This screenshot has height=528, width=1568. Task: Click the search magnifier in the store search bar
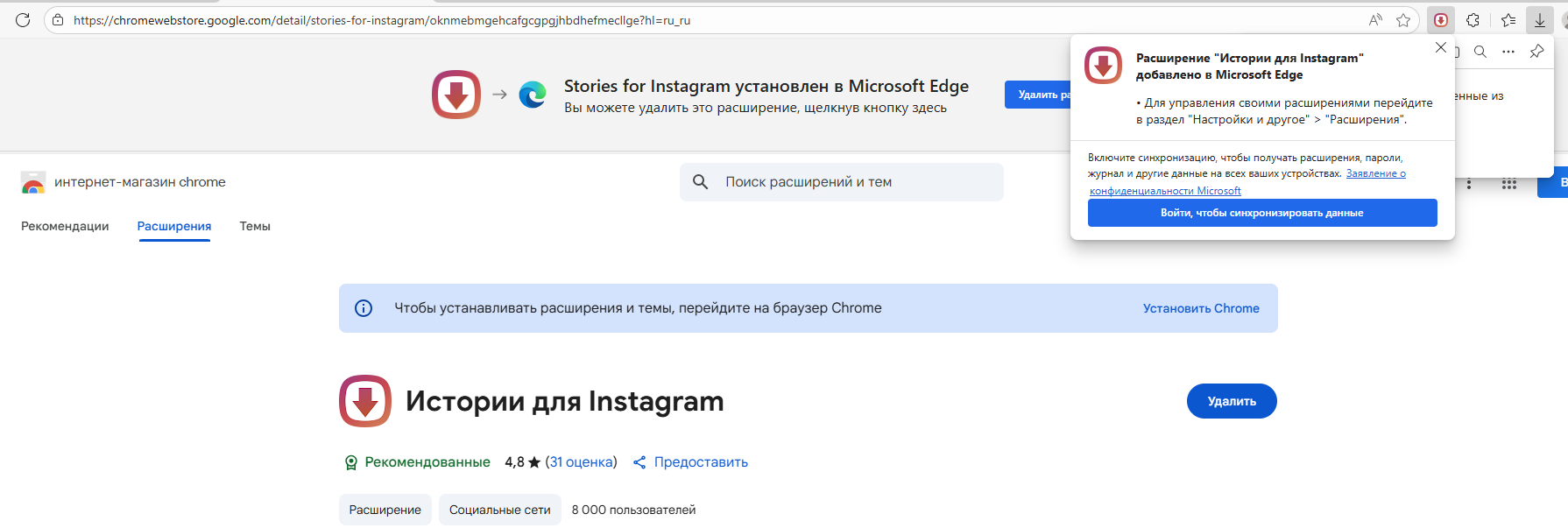pos(701,181)
